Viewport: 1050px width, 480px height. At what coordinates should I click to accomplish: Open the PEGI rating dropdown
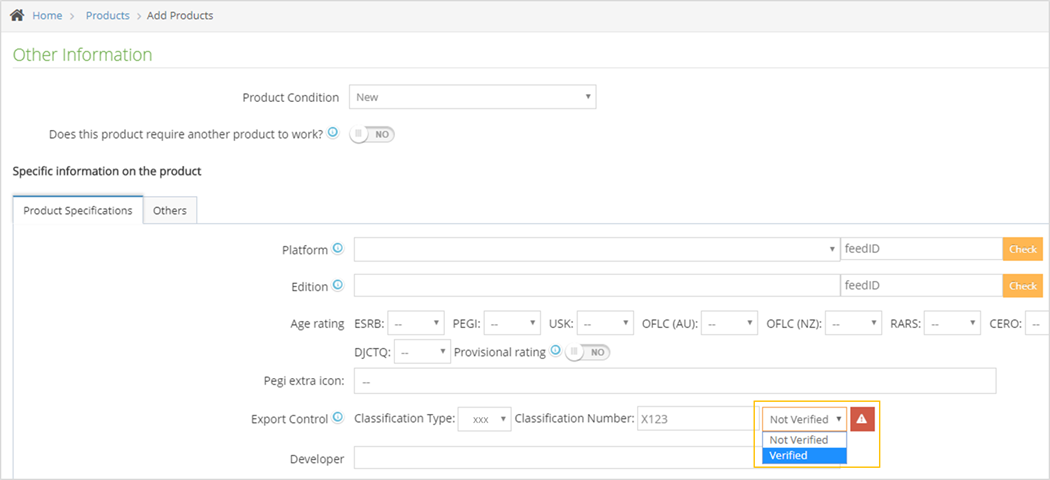(x=514, y=324)
